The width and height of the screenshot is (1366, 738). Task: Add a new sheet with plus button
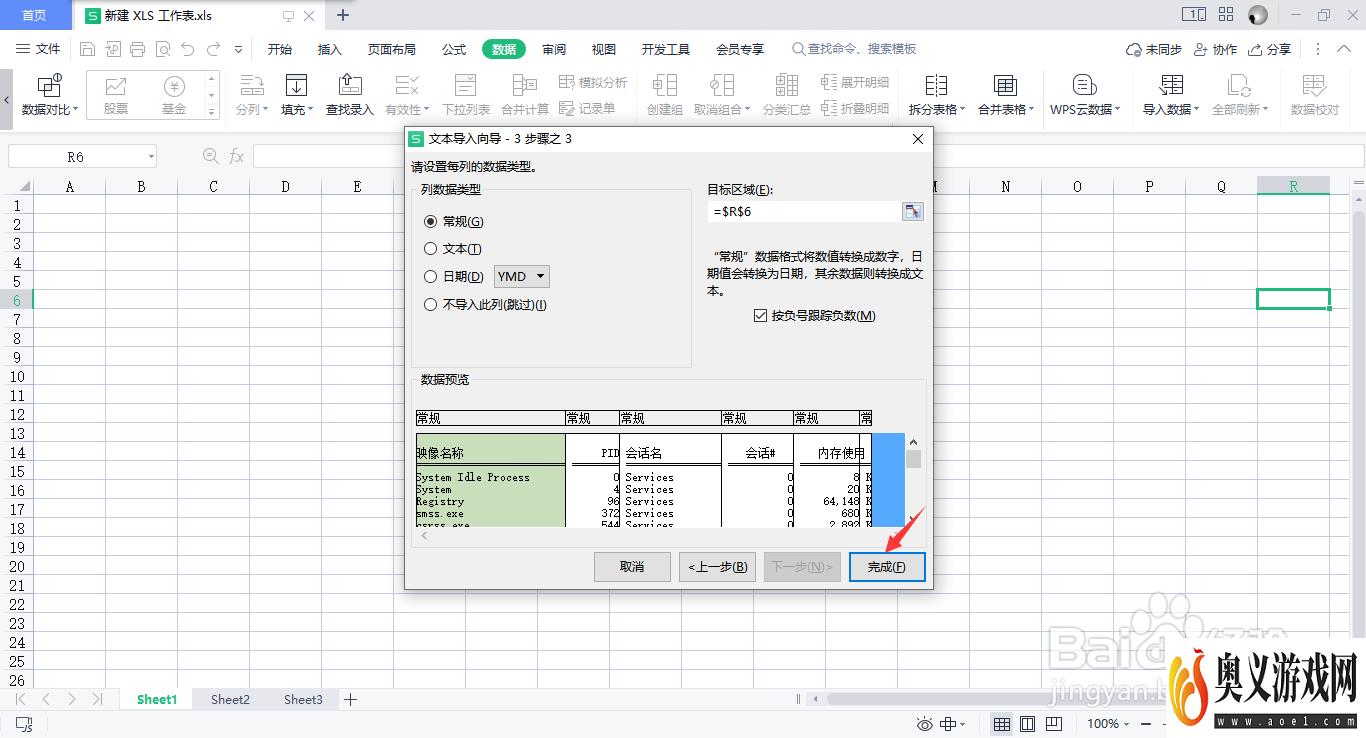(x=351, y=700)
